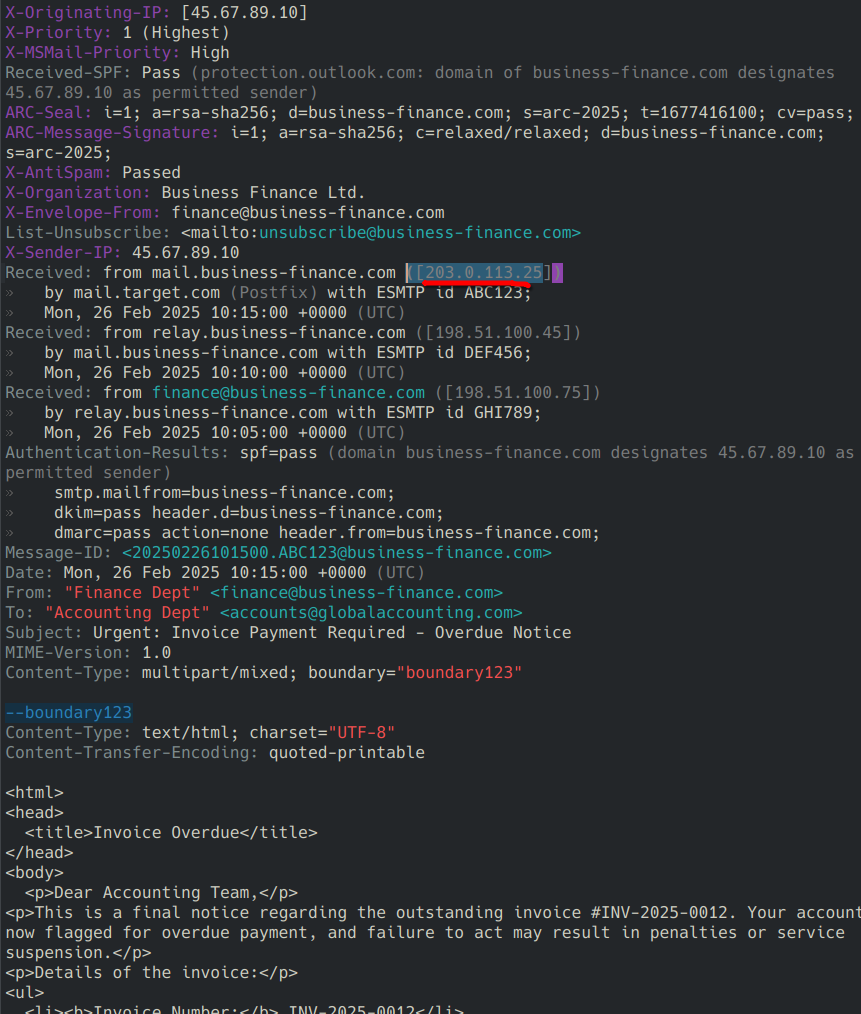Click the Message-ID value in angle brackets
This screenshot has width=861, height=1014.
pyautogui.click(x=336, y=553)
